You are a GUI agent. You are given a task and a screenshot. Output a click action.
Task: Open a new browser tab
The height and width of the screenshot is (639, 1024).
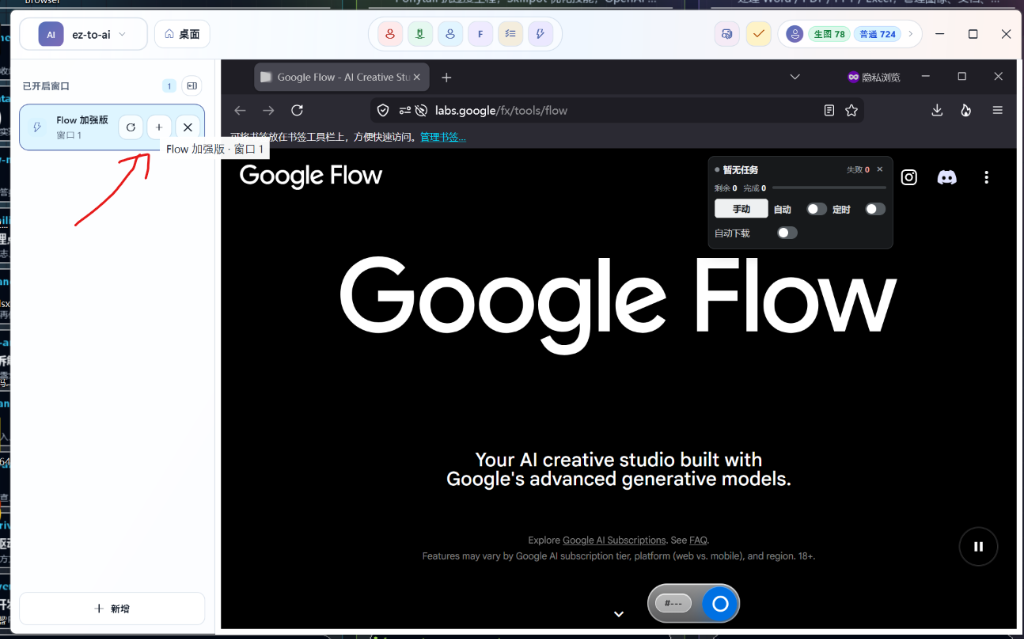446,77
